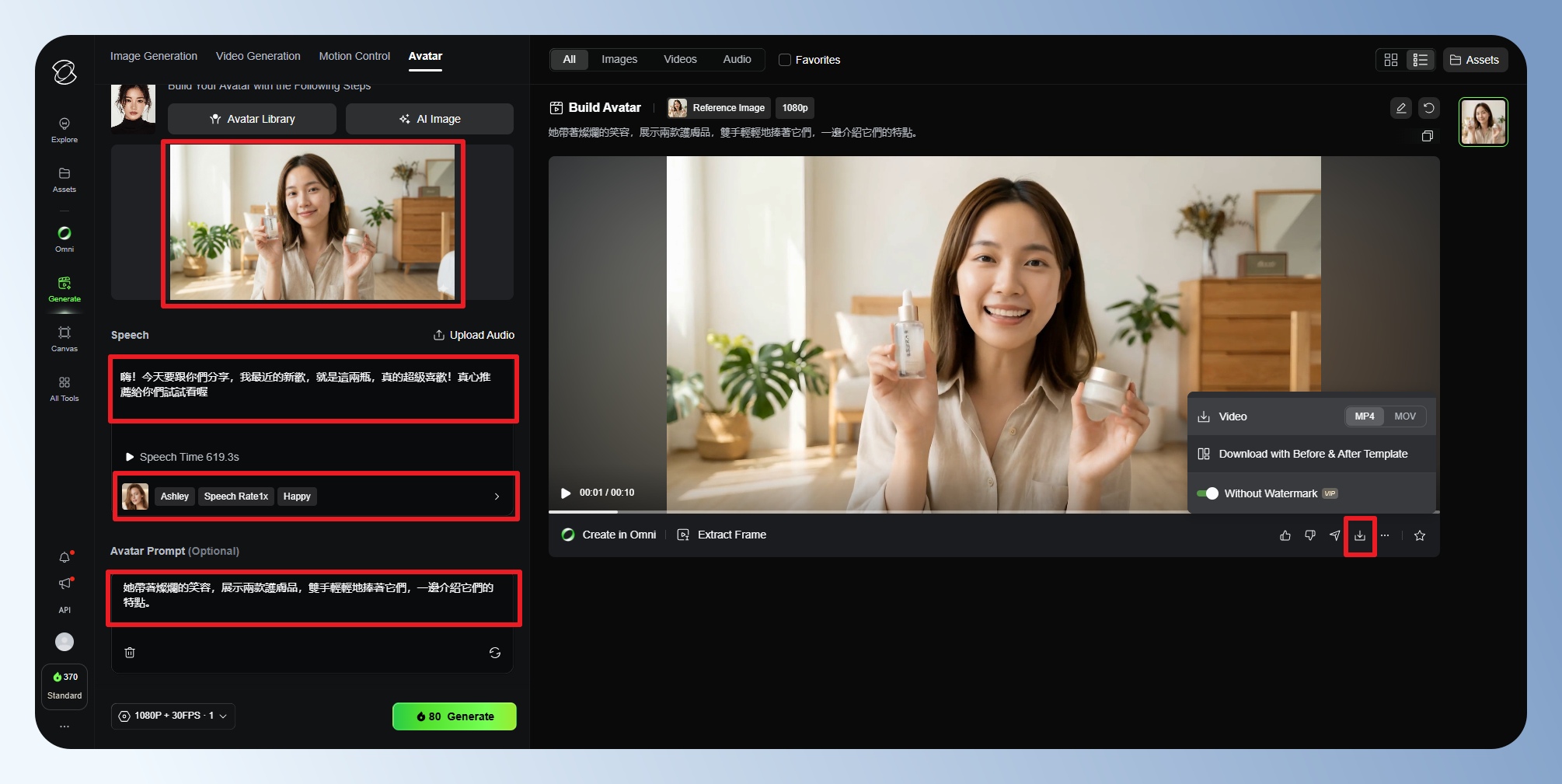The image size is (1562, 784).
Task: Switch to grid view layout
Action: [1391, 60]
